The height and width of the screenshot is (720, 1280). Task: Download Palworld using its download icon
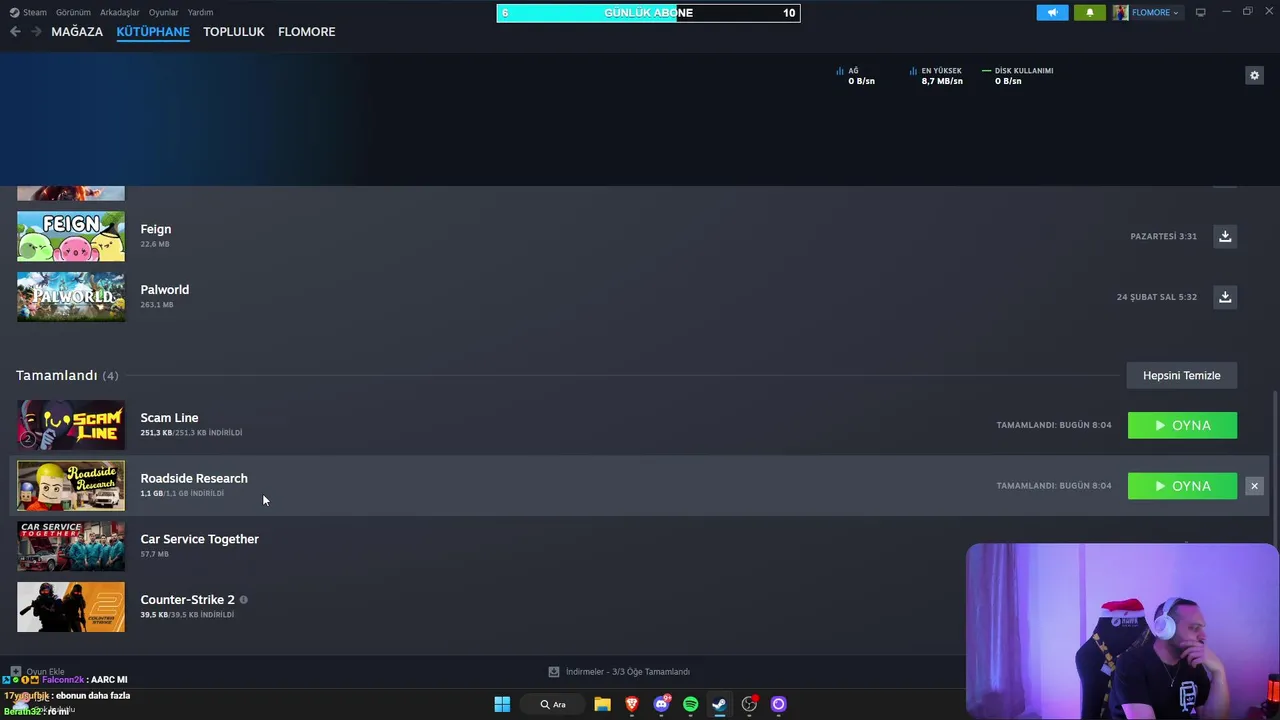[x=1225, y=297]
